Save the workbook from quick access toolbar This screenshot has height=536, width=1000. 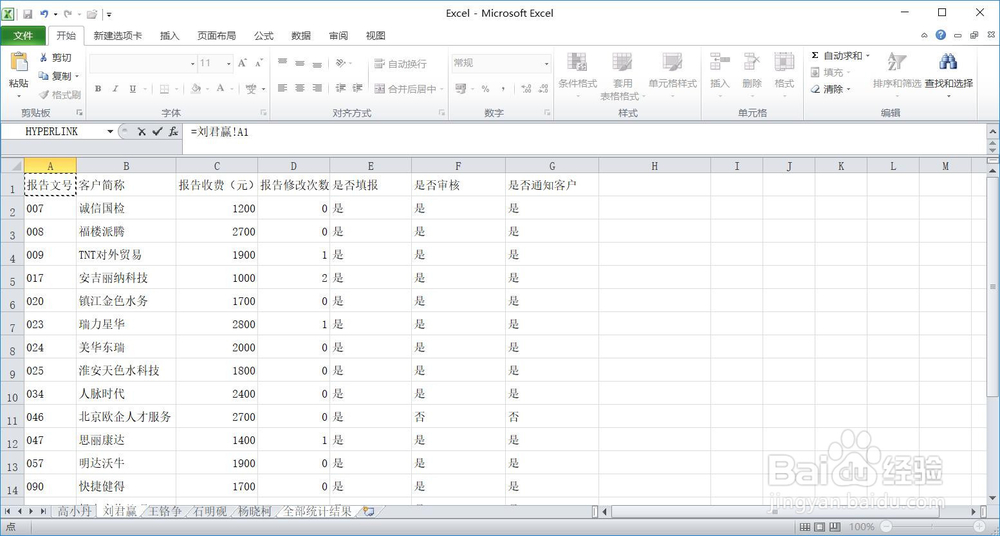27,13
